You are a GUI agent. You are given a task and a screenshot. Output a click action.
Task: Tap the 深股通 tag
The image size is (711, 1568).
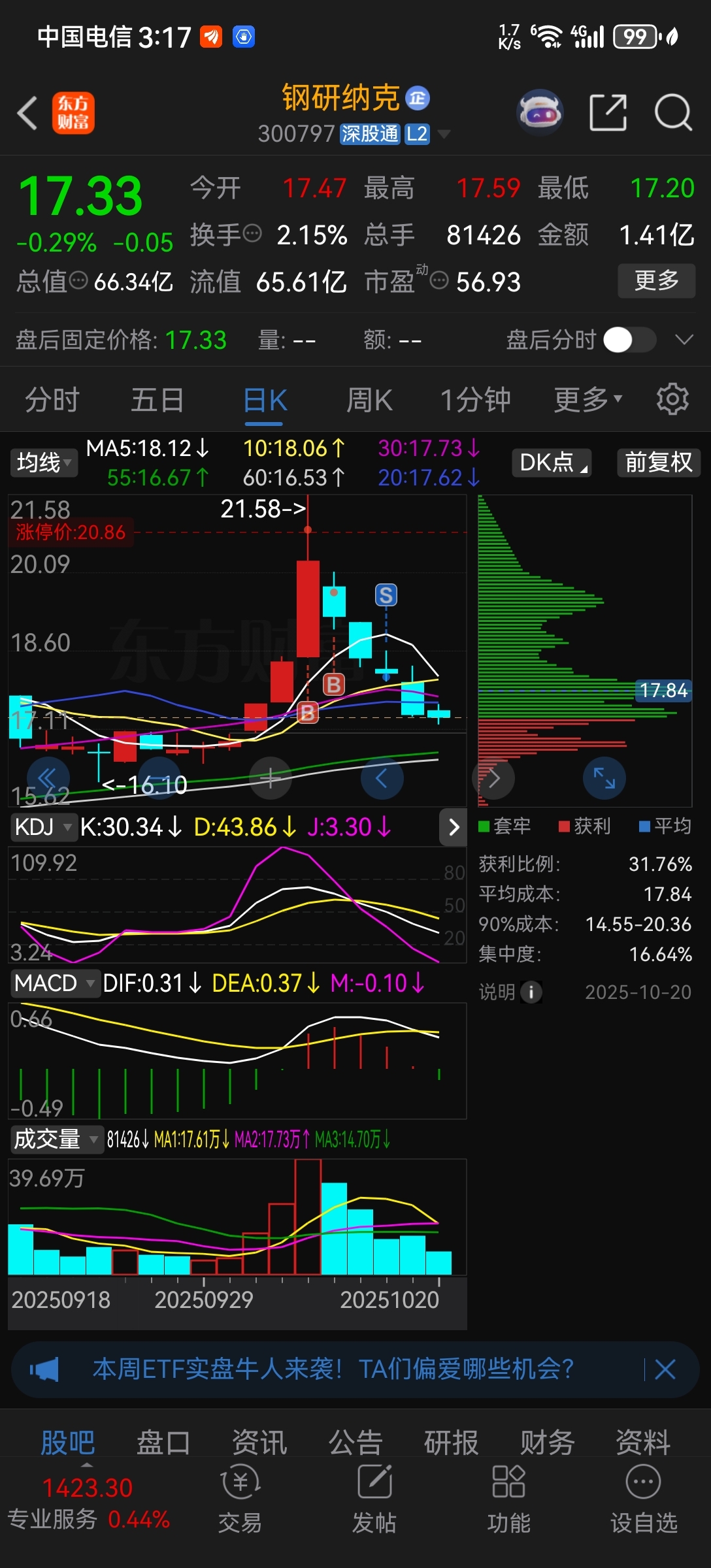click(370, 134)
